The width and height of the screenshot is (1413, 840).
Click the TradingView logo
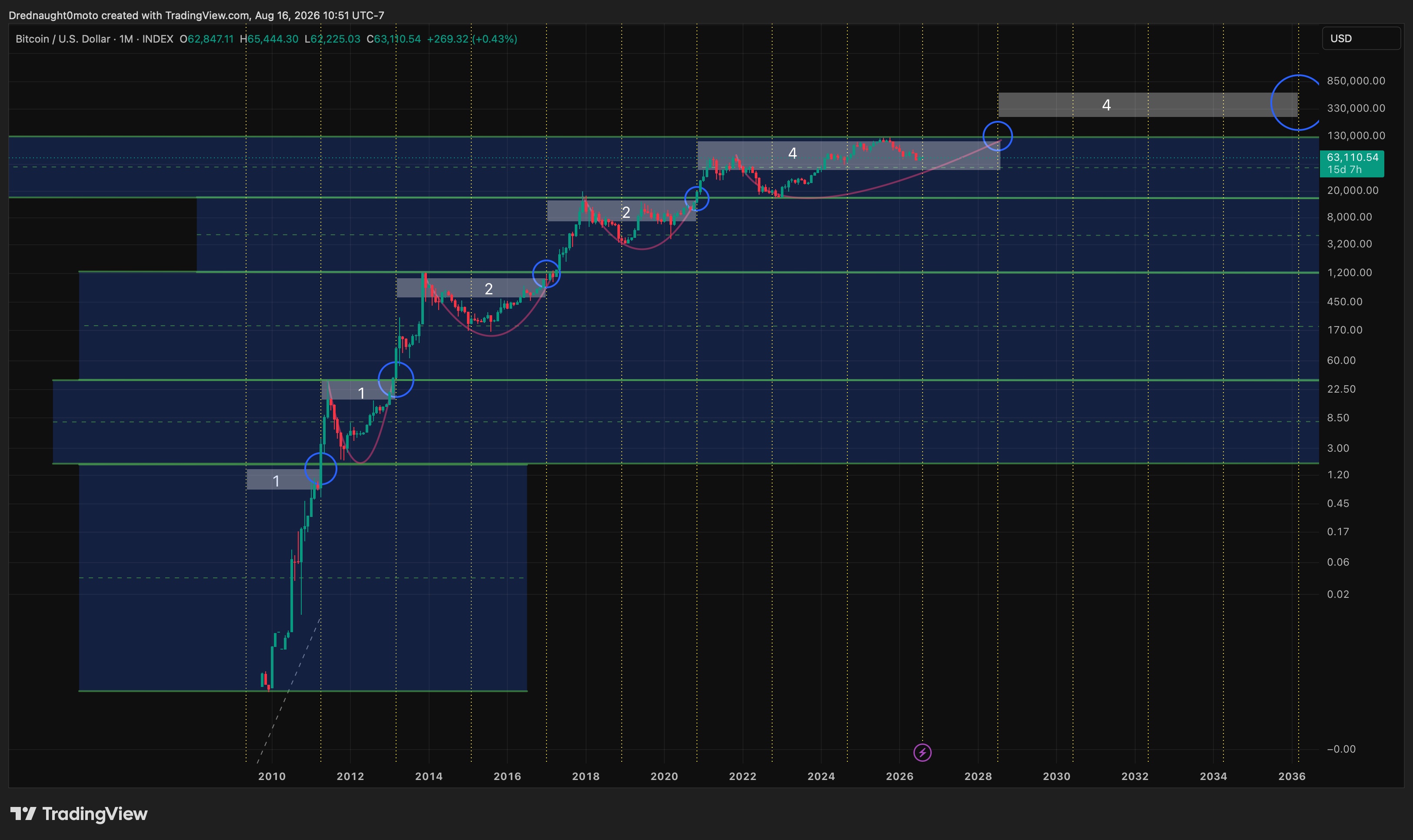click(79, 814)
